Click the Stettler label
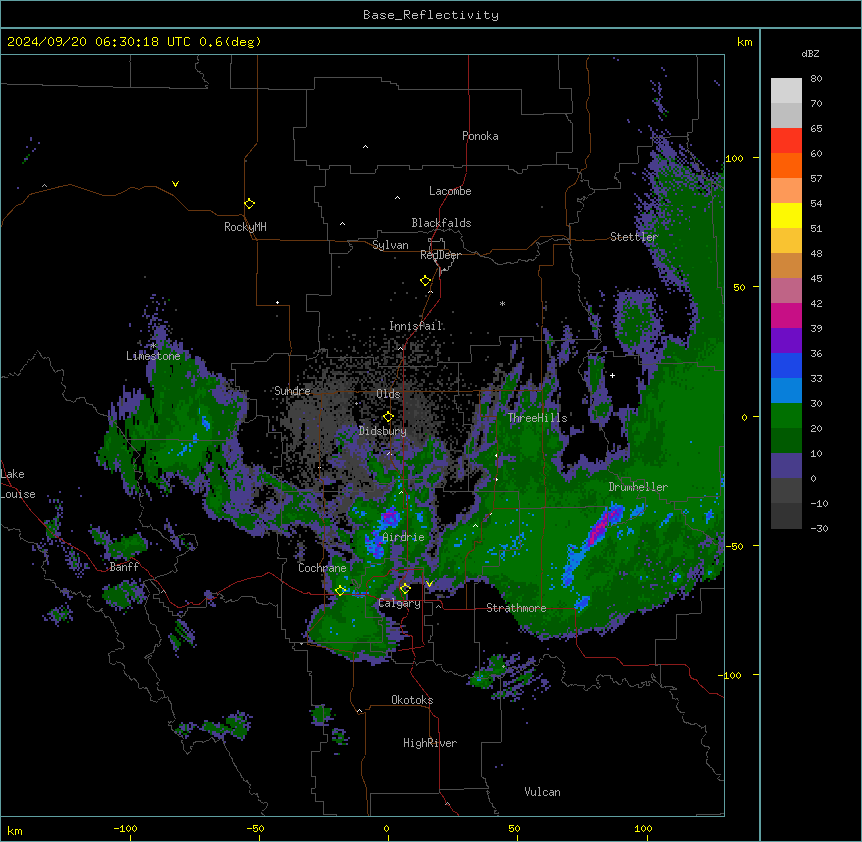This screenshot has height=842, width=862. click(634, 237)
